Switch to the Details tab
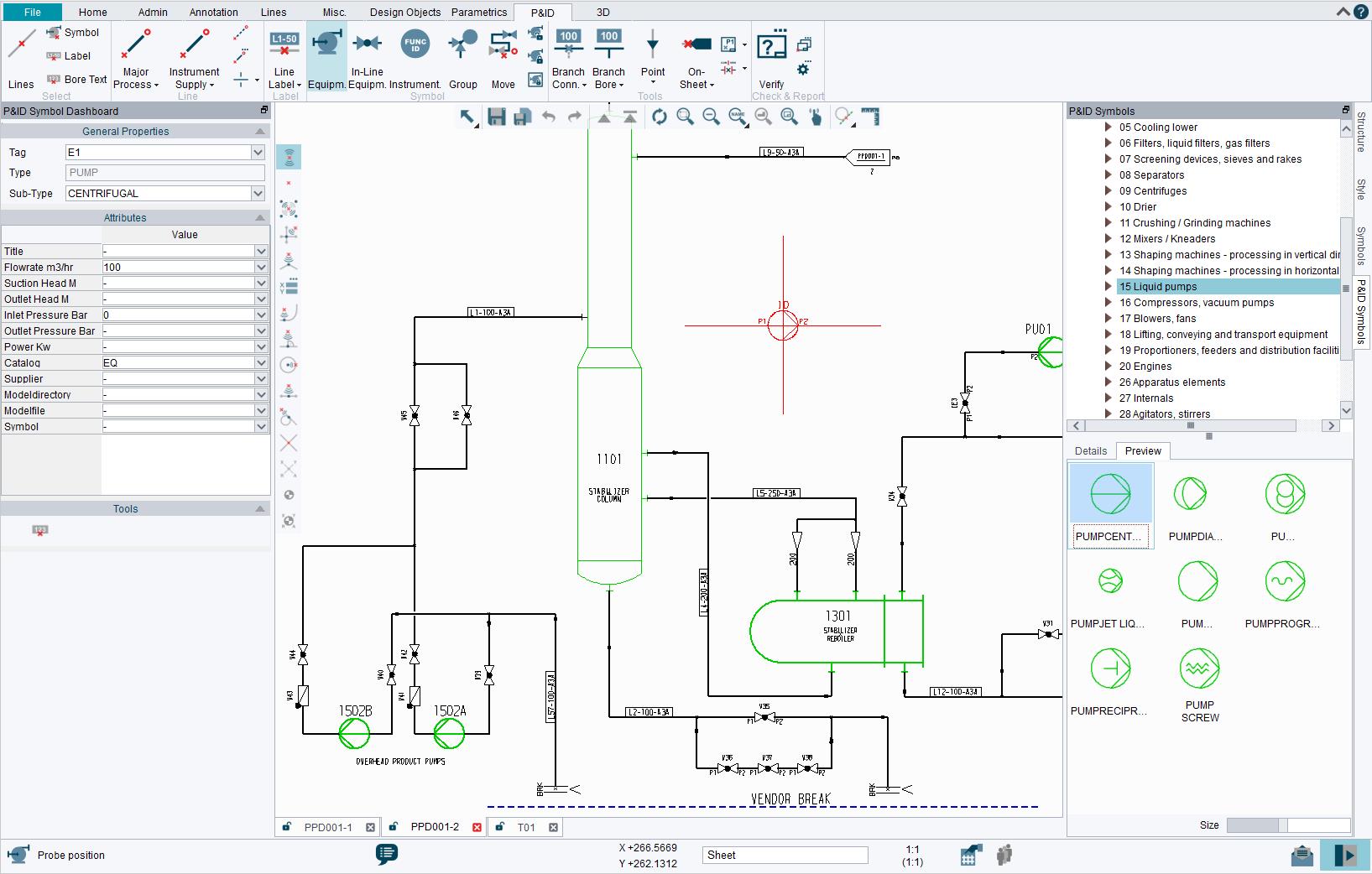The height and width of the screenshot is (874, 1372). (1090, 451)
